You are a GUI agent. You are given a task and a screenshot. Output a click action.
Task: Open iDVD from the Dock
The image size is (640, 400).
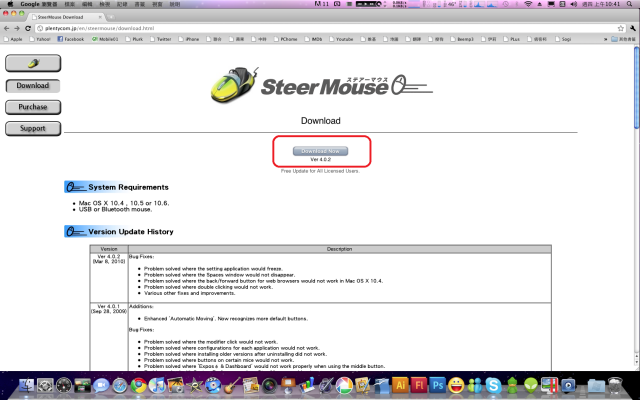tap(213, 385)
